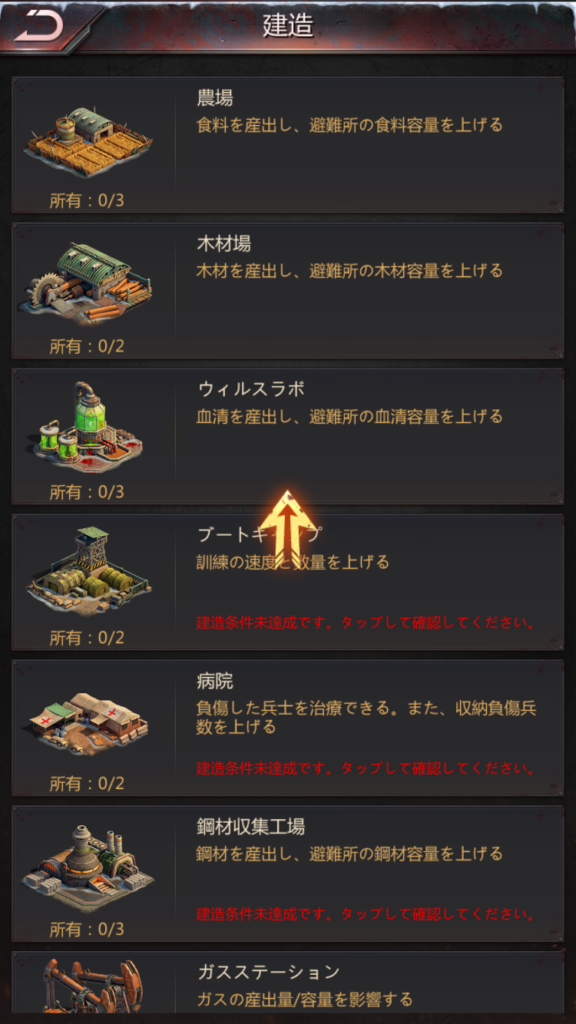Click the 所有：0/2 count under lumber yard

87,346
